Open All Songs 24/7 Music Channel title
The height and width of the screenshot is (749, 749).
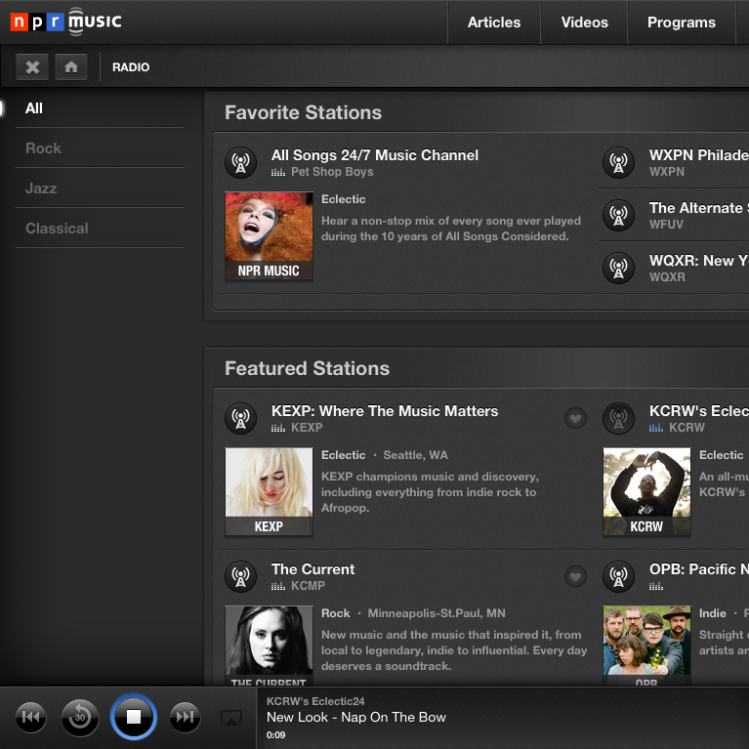(374, 155)
